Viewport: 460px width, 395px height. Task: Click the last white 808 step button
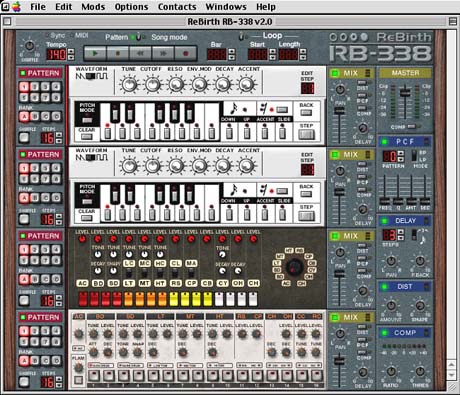pyautogui.click(x=253, y=299)
